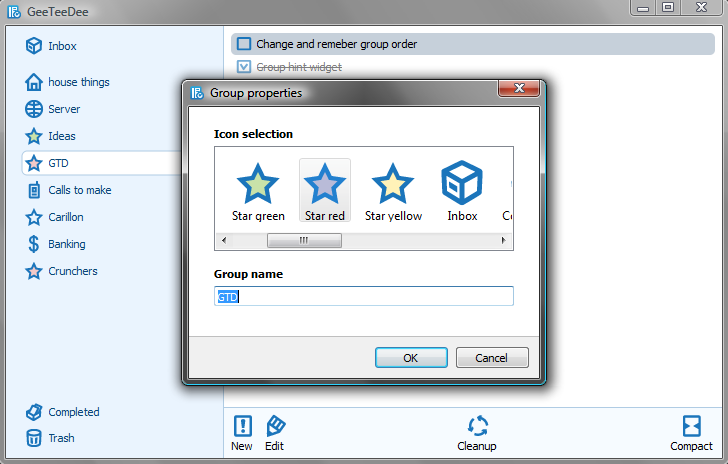Open the Banking group

pyautogui.click(x=66, y=244)
